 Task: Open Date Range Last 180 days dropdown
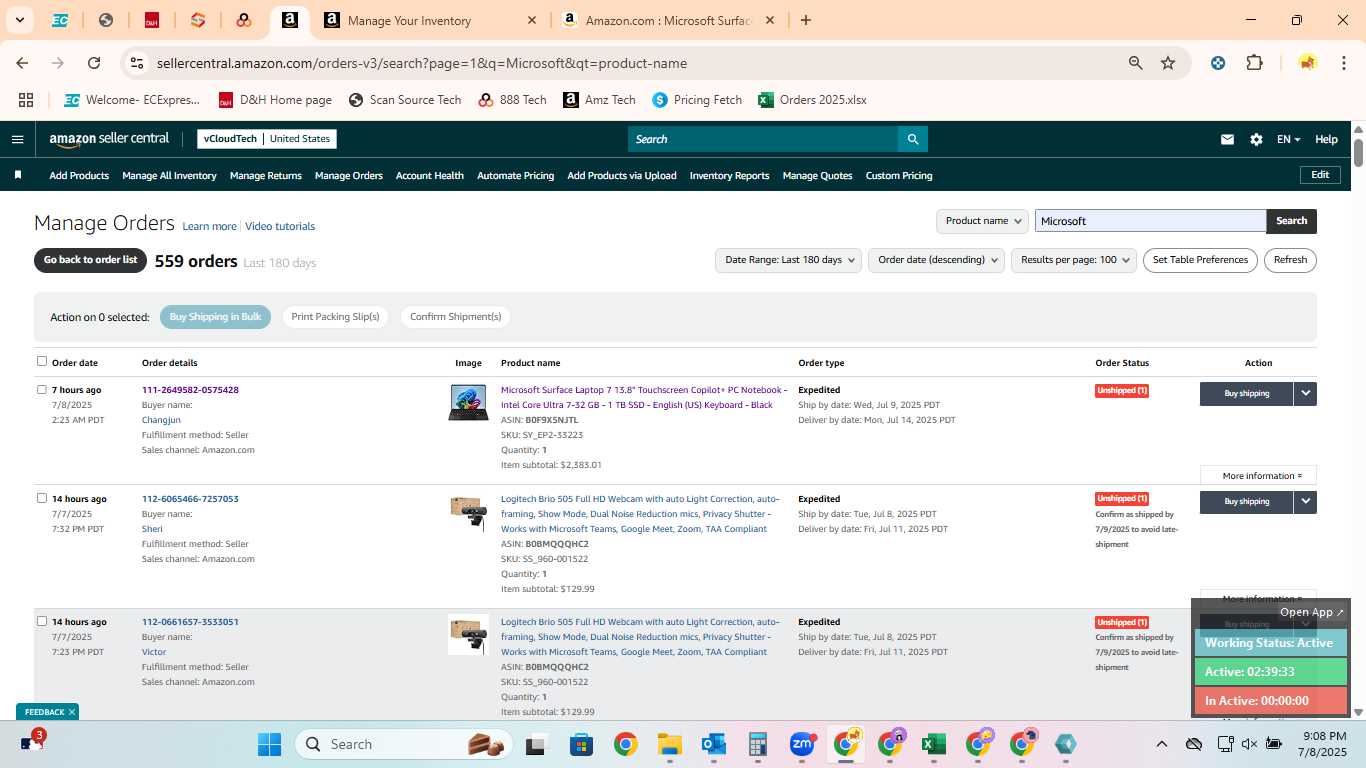coord(789,260)
